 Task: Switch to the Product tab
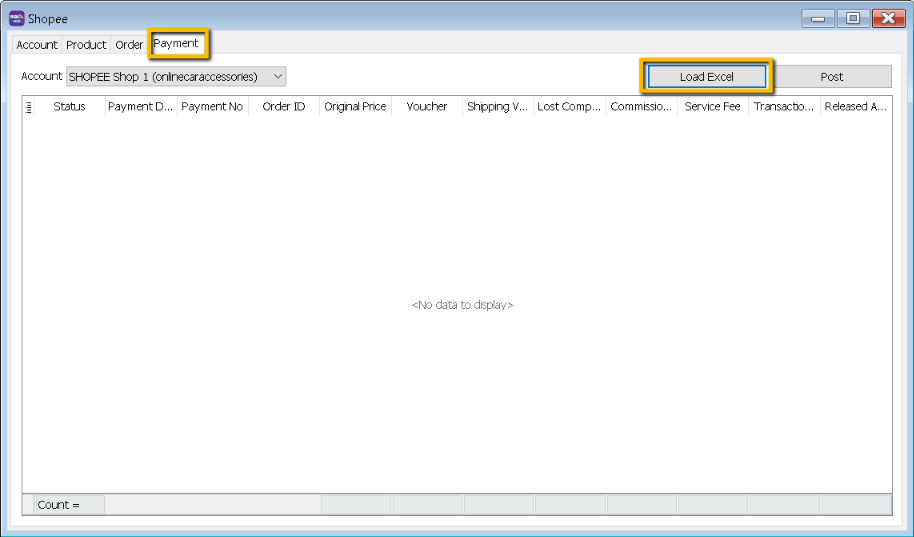point(86,45)
